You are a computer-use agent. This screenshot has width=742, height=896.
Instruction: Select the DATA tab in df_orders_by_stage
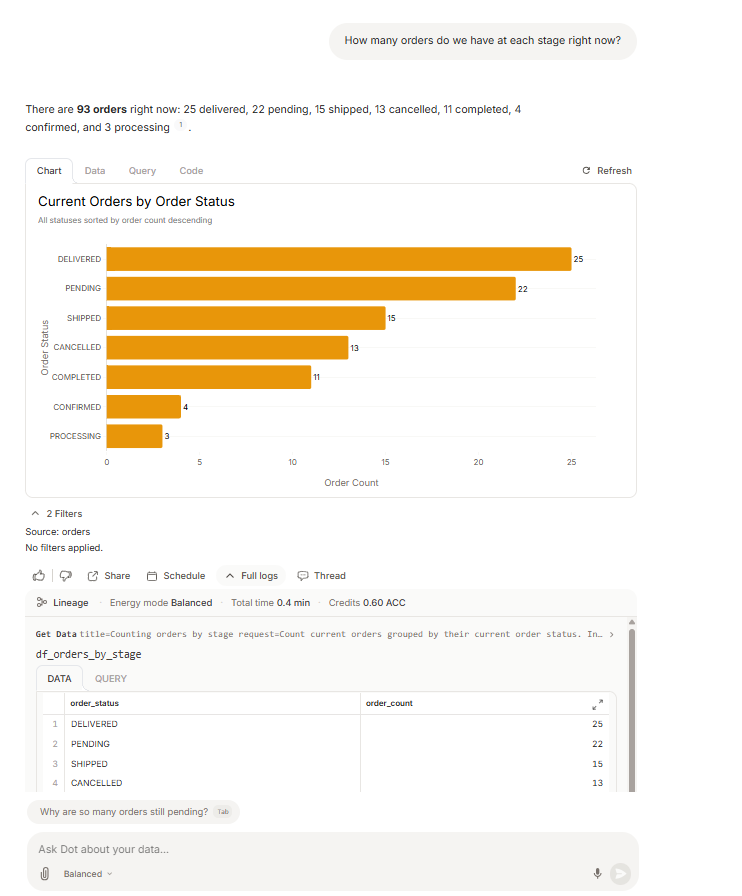point(59,678)
